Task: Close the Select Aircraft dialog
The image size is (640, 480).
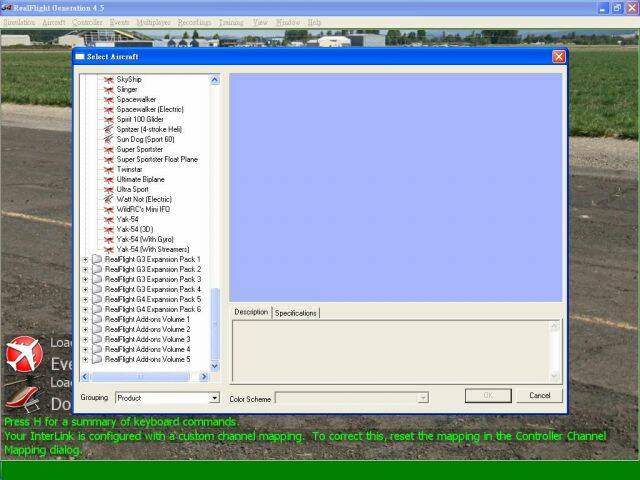Action: tap(559, 57)
